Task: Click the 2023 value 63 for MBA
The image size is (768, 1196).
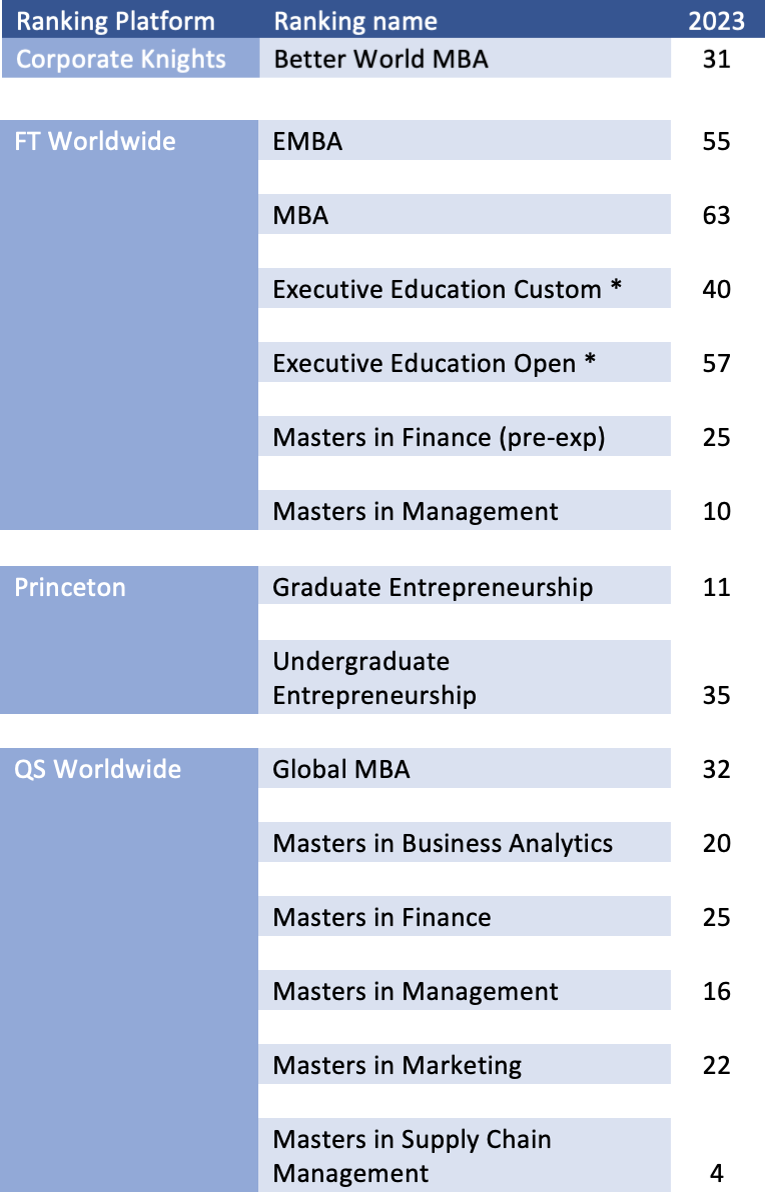Action: tap(716, 215)
